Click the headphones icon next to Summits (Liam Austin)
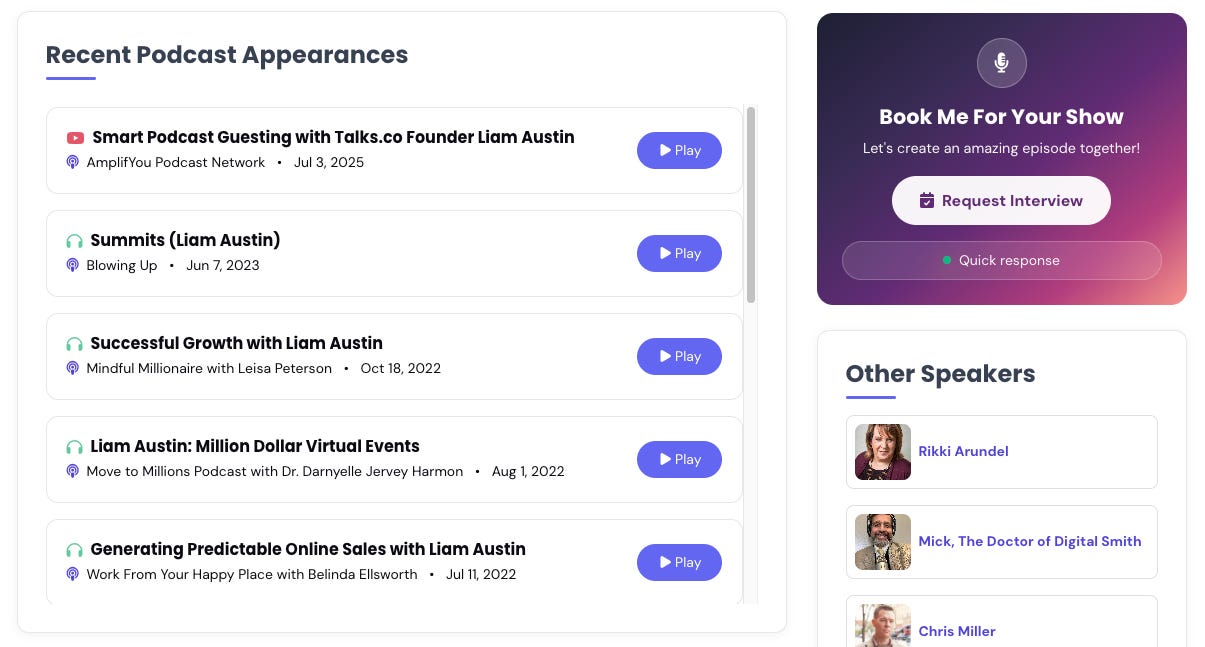Image resolution: width=1205 pixels, height=647 pixels. coord(74,241)
